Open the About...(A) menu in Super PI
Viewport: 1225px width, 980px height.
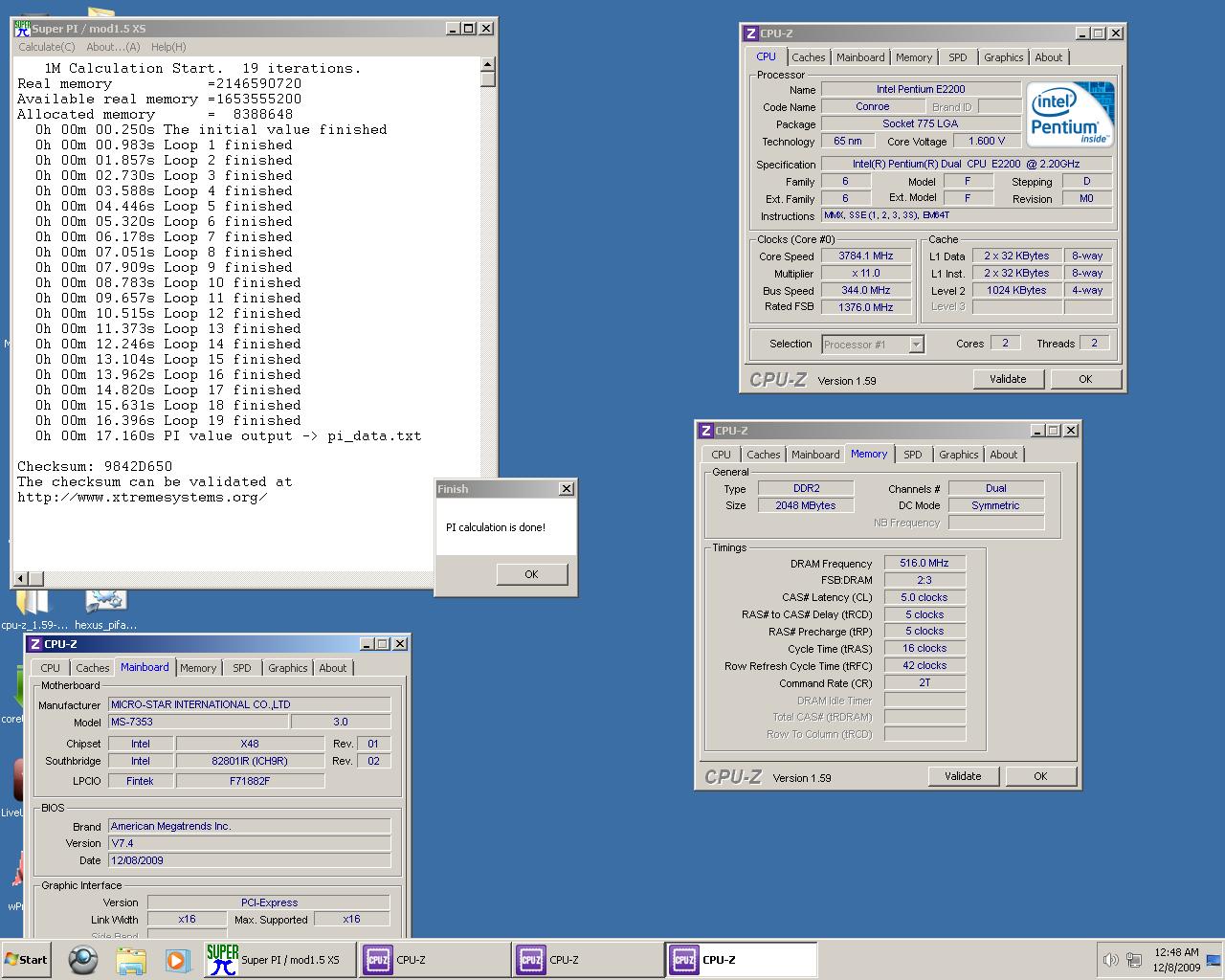(x=113, y=47)
